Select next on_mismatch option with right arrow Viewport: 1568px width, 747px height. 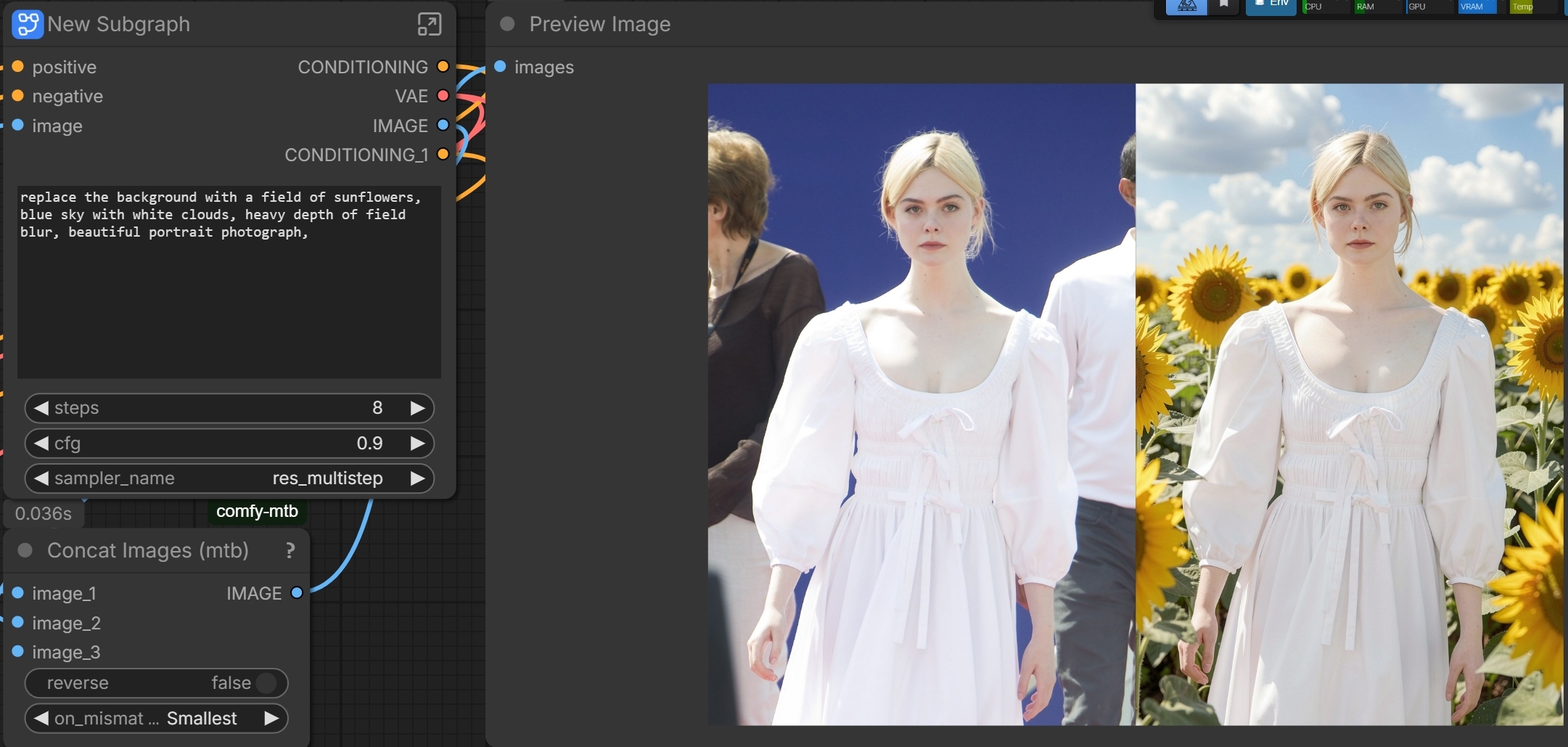[272, 719]
